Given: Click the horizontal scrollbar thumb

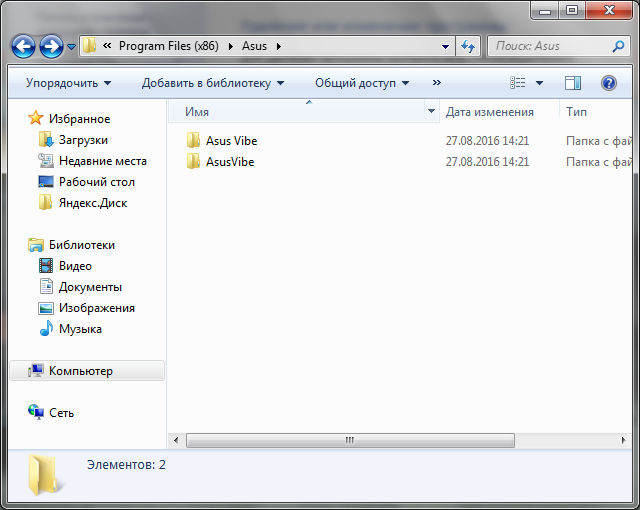Looking at the screenshot, I should click(x=350, y=440).
